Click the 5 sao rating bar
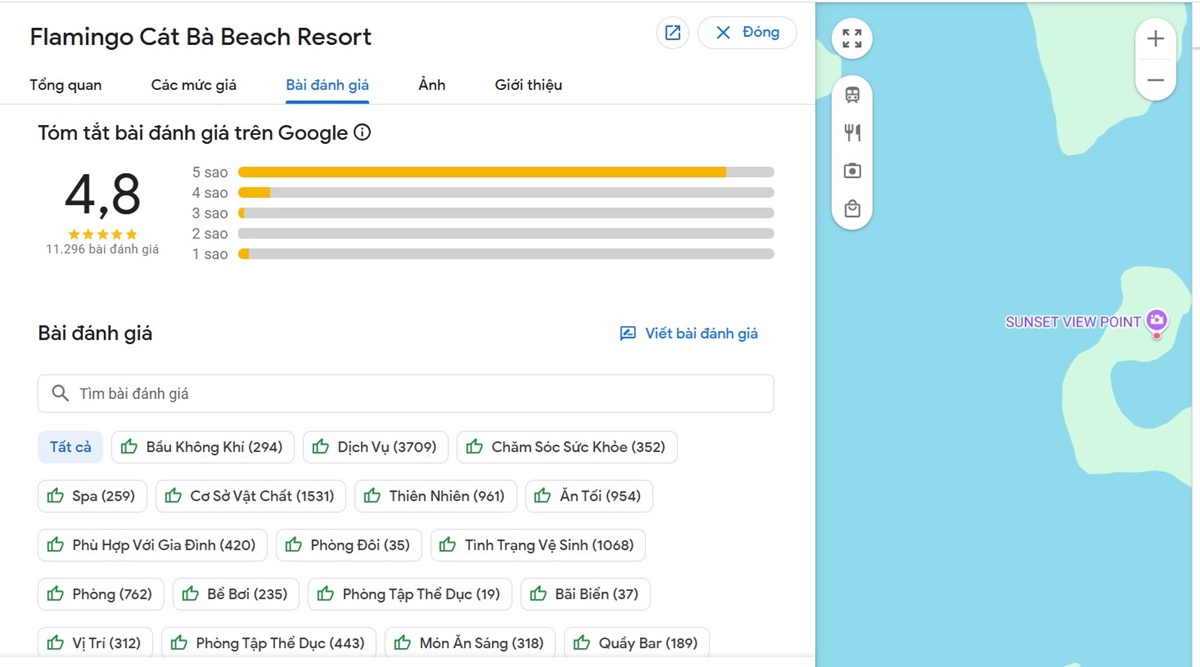This screenshot has height=667, width=1200. 506,172
